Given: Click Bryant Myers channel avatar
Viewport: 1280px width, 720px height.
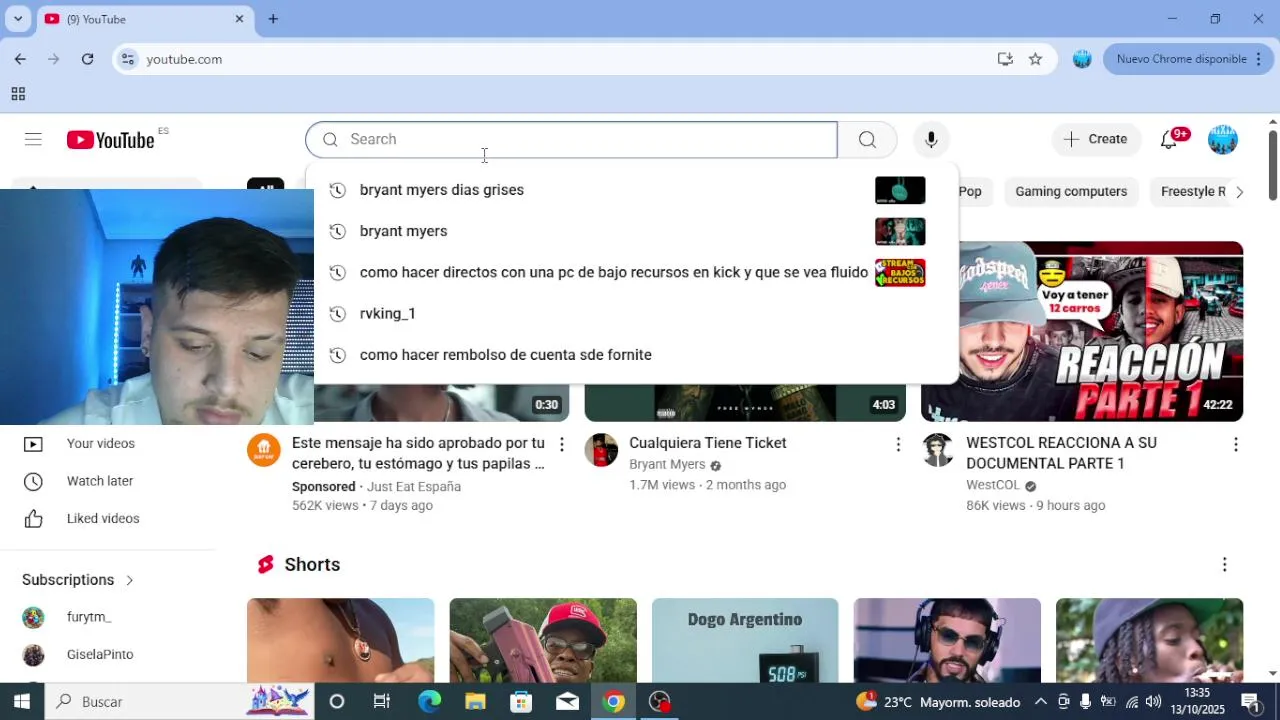Looking at the screenshot, I should point(601,450).
